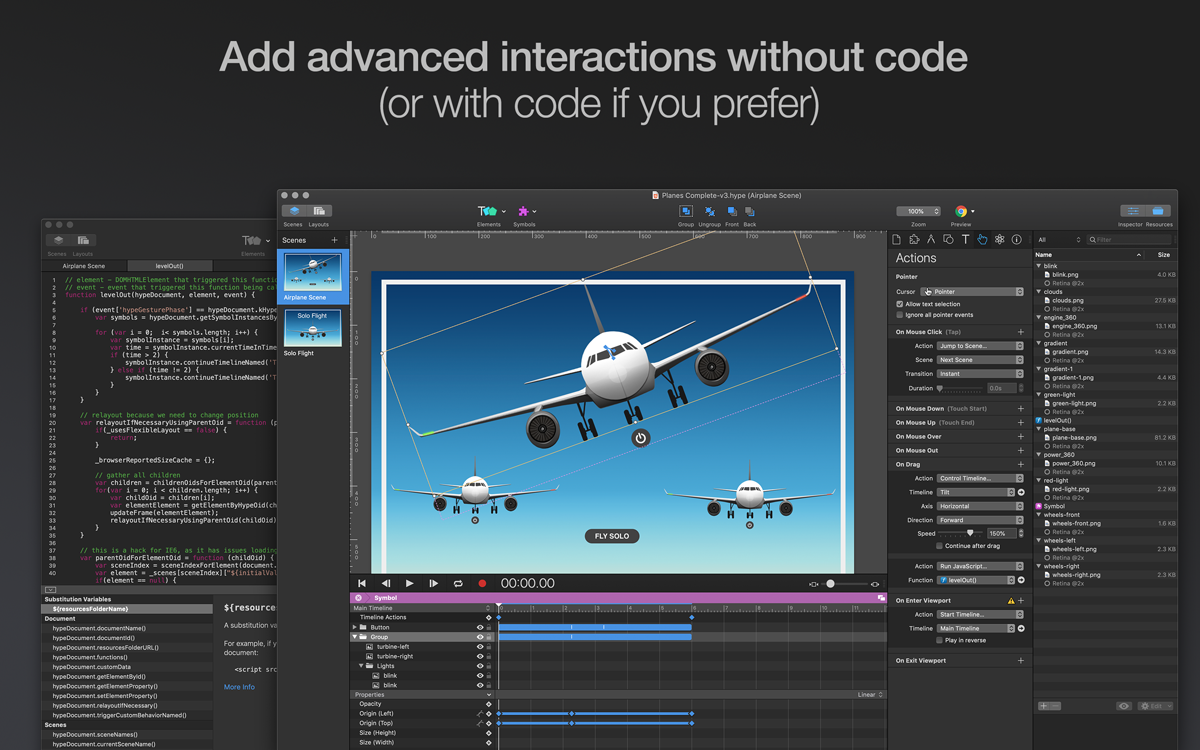The width and height of the screenshot is (1200, 750).
Task: Click the red Record button
Action: point(482,583)
